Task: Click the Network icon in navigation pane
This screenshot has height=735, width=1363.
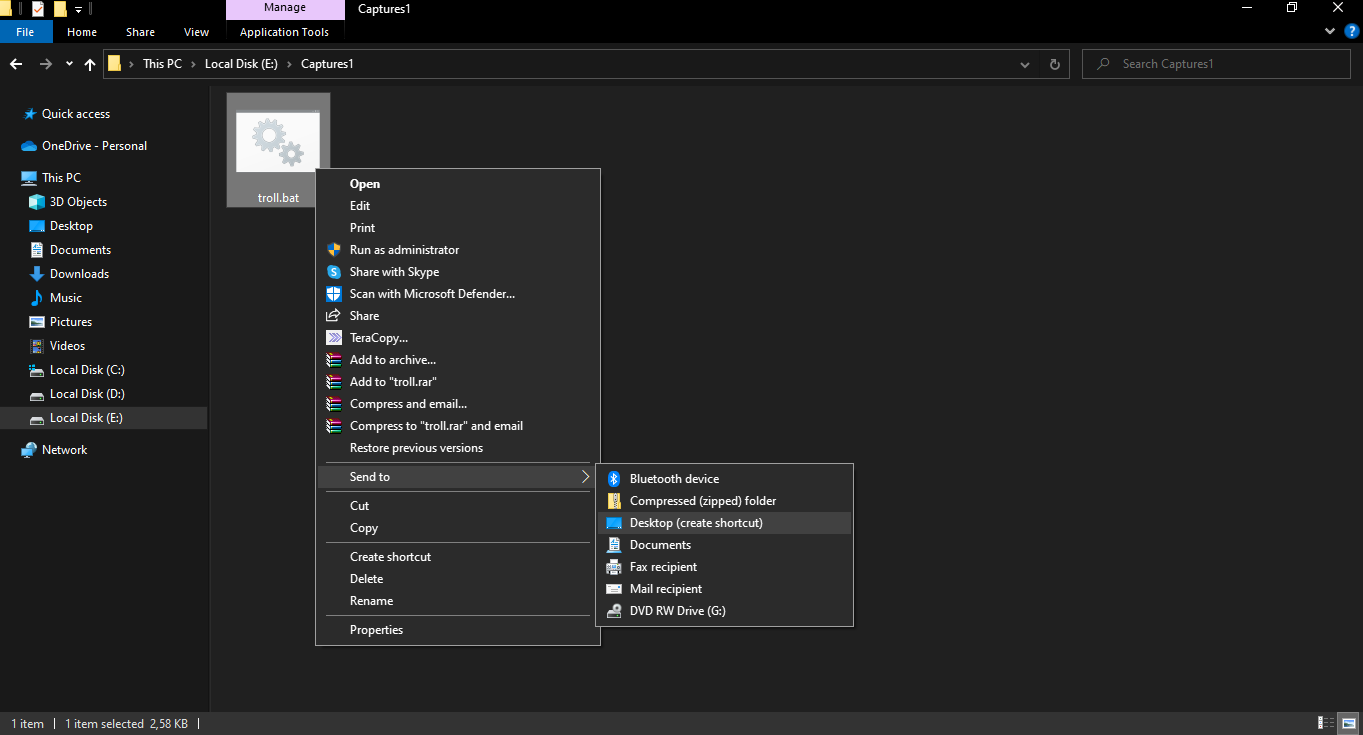Action: (29, 450)
